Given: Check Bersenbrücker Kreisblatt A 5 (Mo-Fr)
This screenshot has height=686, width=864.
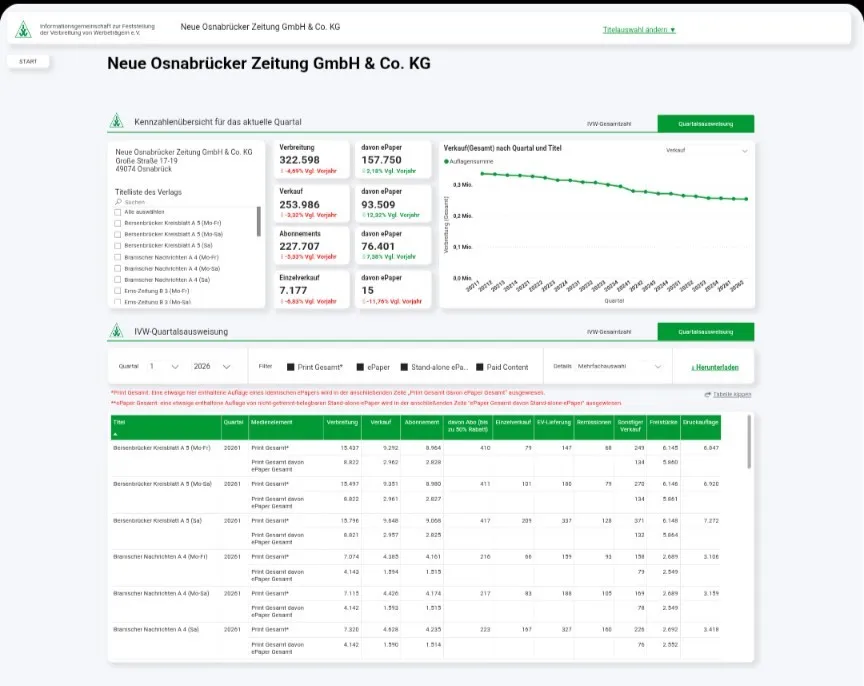Looking at the screenshot, I should pos(117,223).
